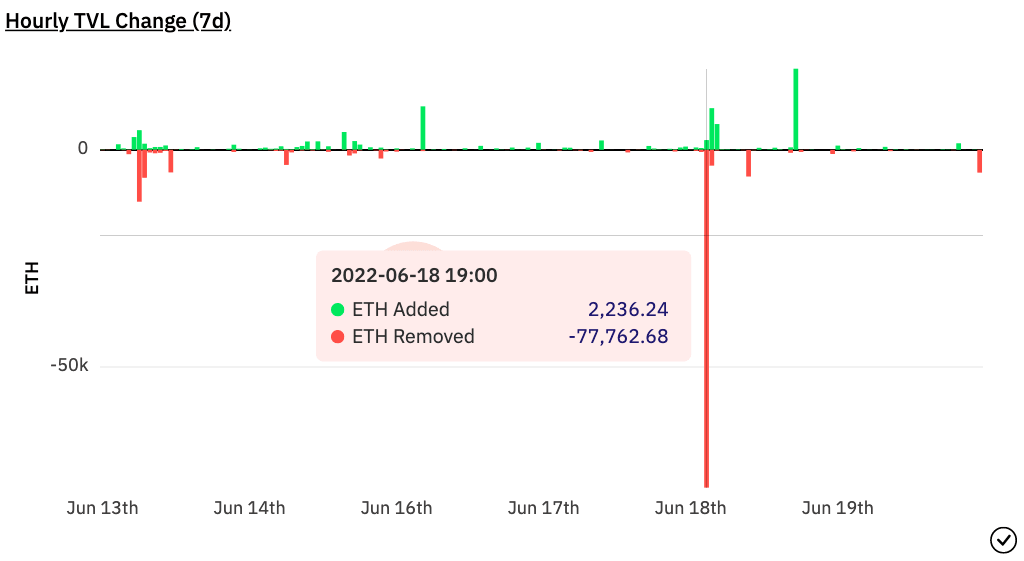Select the Jun 13th x-axis label
Screen dimensions: 1024x561
(102, 508)
